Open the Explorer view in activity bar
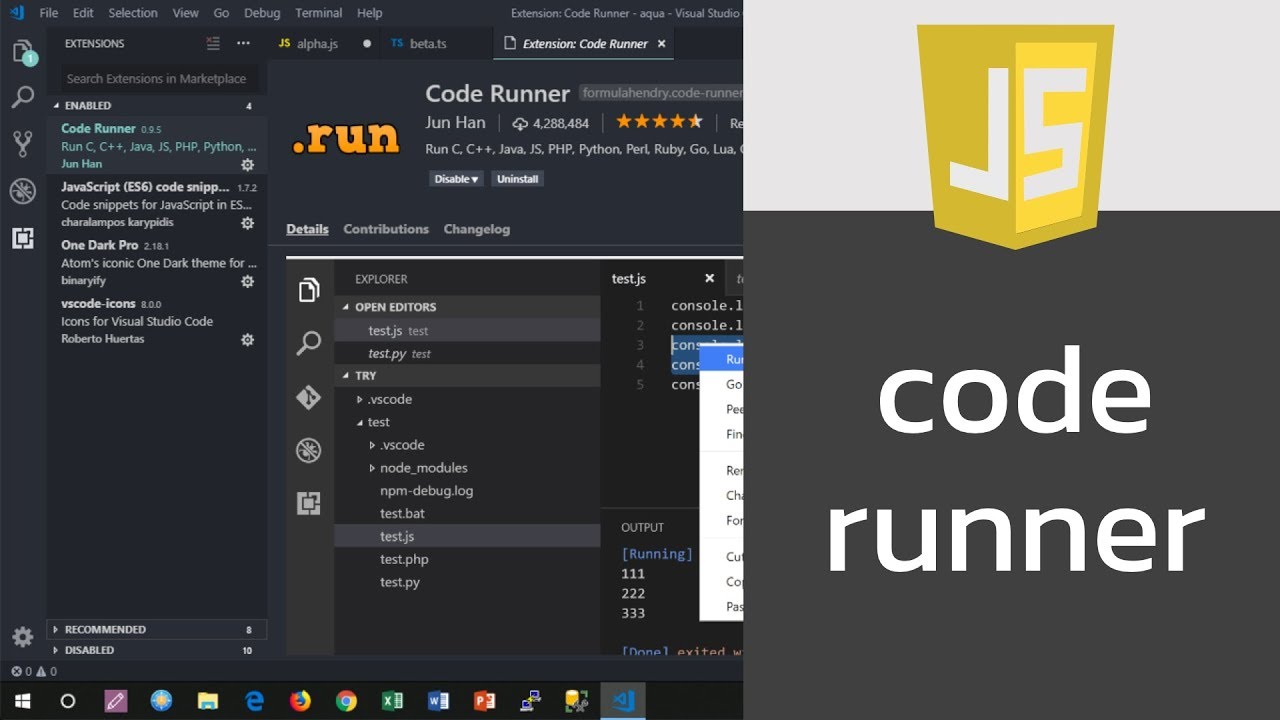 23,52
